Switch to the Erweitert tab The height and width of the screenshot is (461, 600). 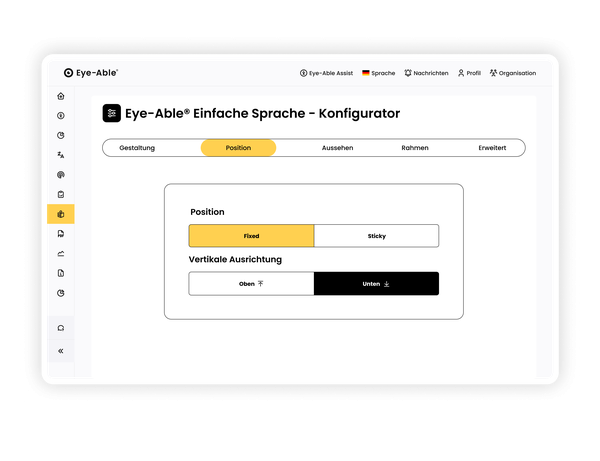click(492, 148)
